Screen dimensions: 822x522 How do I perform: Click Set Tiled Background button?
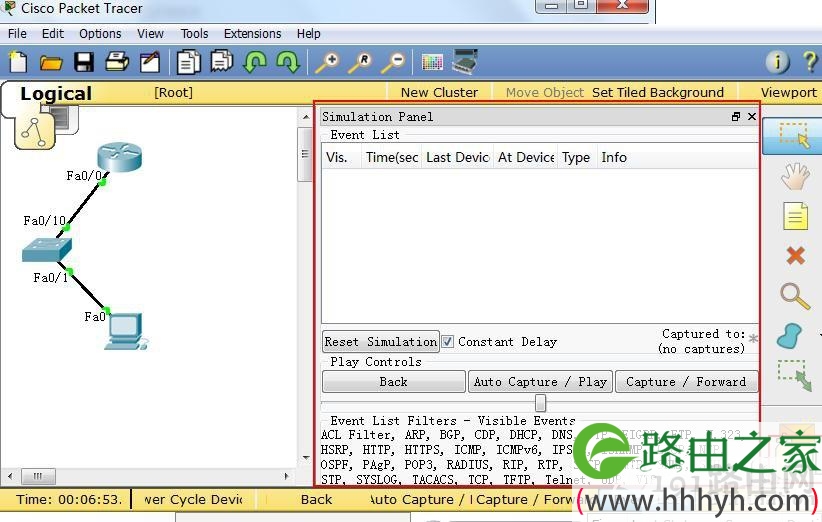coord(657,93)
